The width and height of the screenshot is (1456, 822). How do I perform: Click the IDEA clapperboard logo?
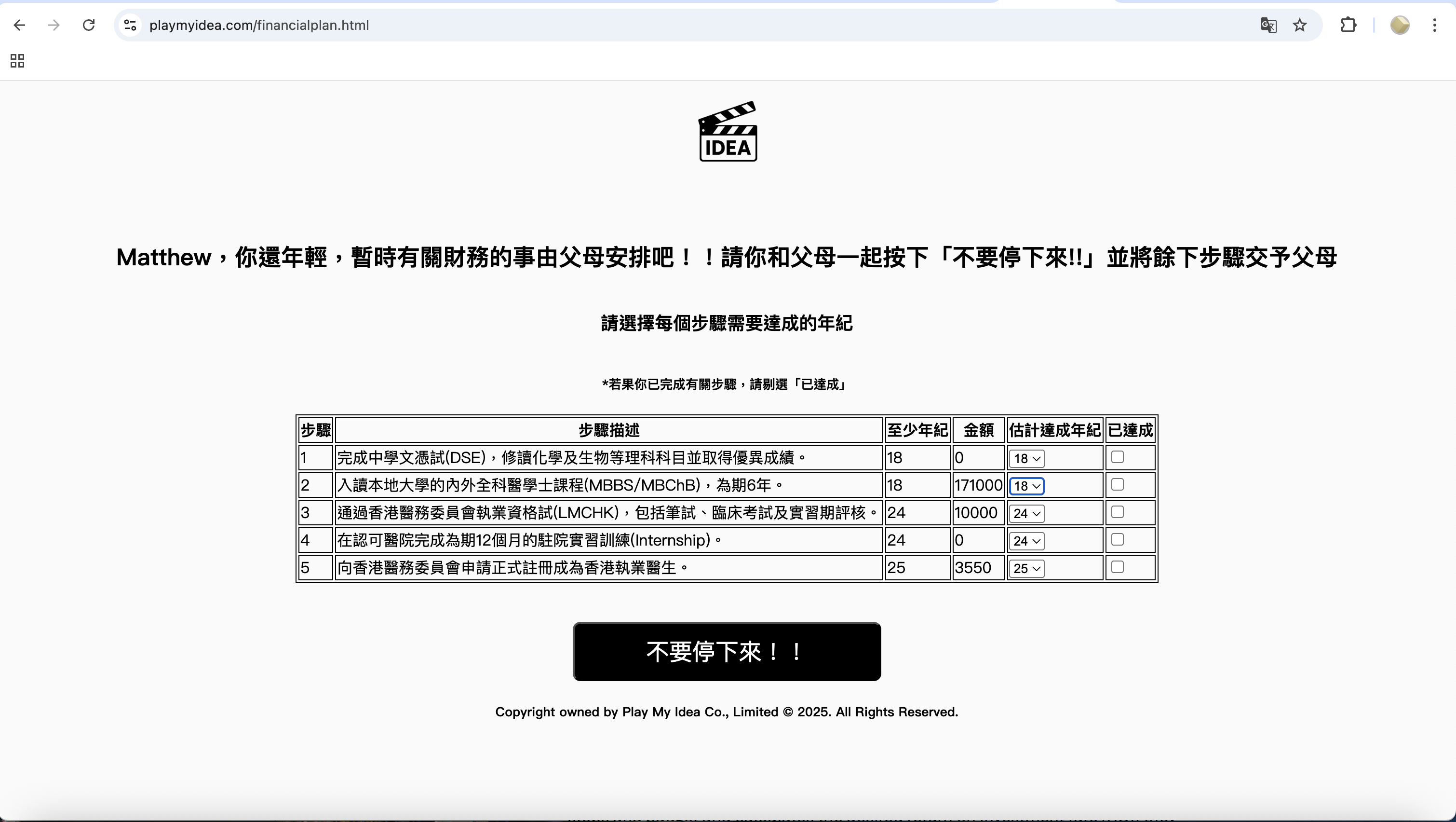click(x=728, y=132)
